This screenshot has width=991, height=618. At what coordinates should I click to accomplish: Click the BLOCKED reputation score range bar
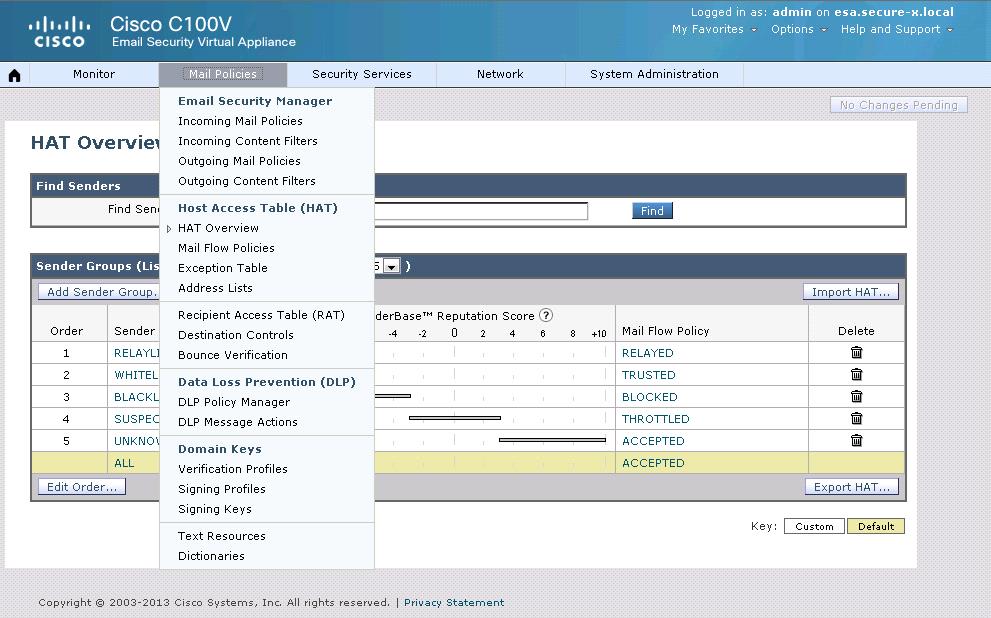[392, 396]
